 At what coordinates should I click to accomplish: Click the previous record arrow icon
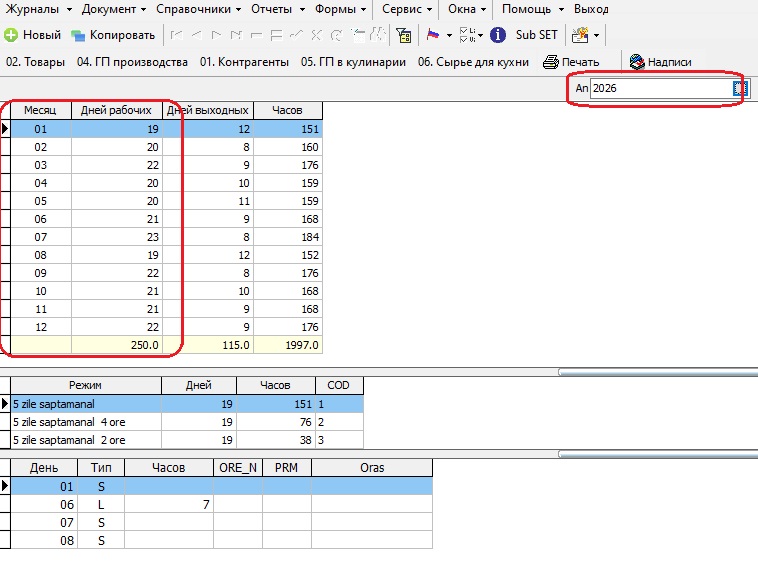coord(196,35)
